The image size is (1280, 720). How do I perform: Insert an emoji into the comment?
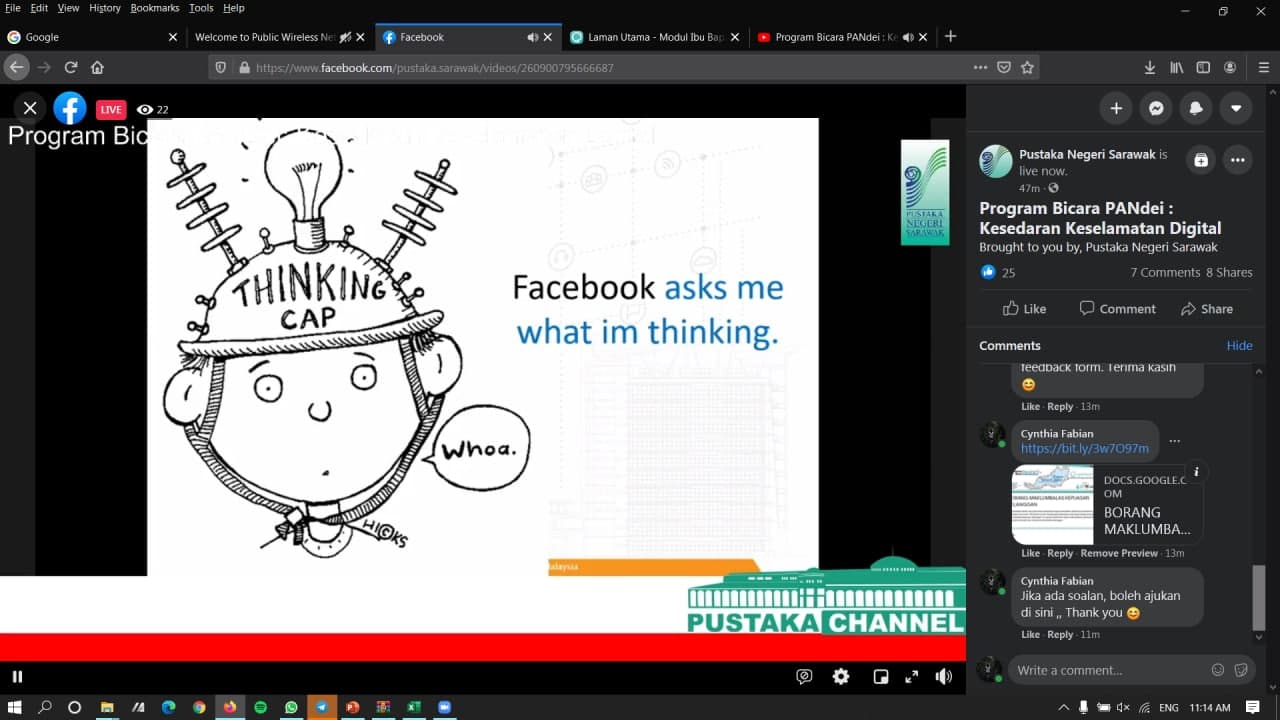[1217, 670]
